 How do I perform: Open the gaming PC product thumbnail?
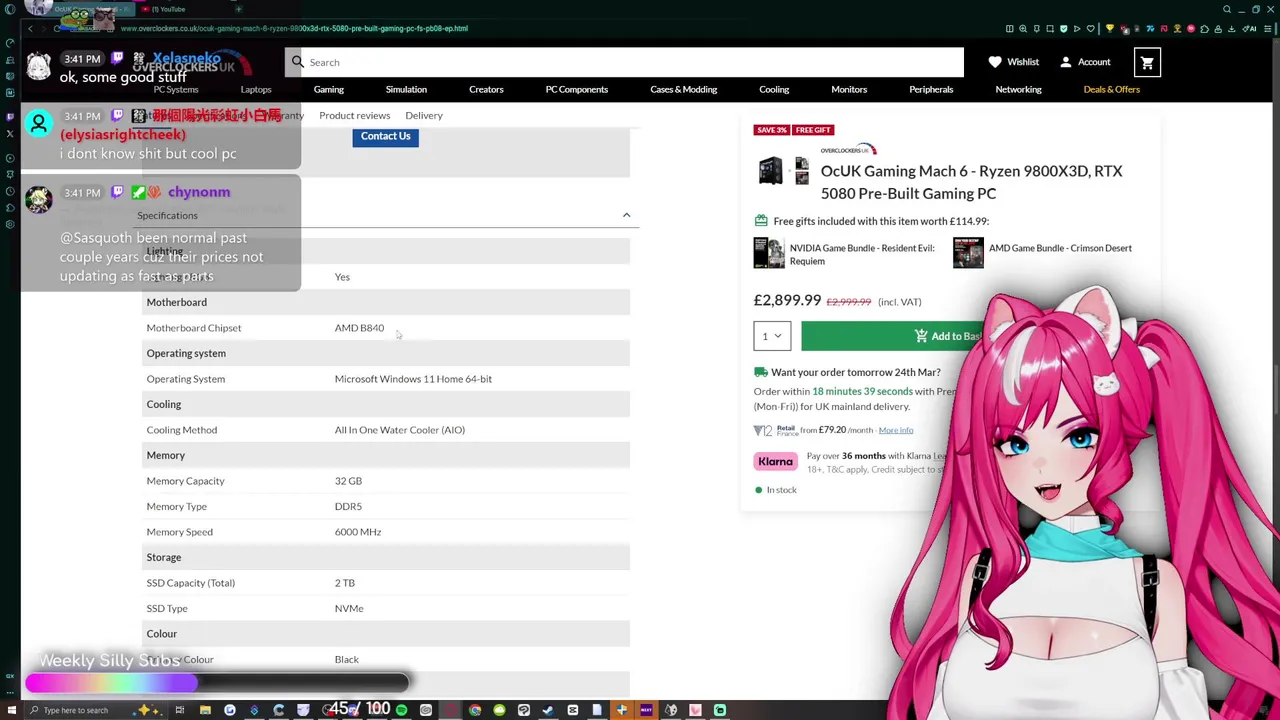coord(770,171)
